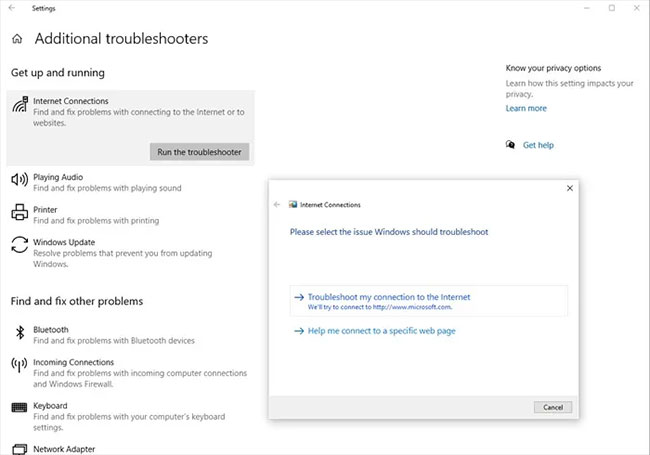Image resolution: width=650 pixels, height=455 pixels.
Task: Click the Get help chat icon
Action: tap(511, 145)
